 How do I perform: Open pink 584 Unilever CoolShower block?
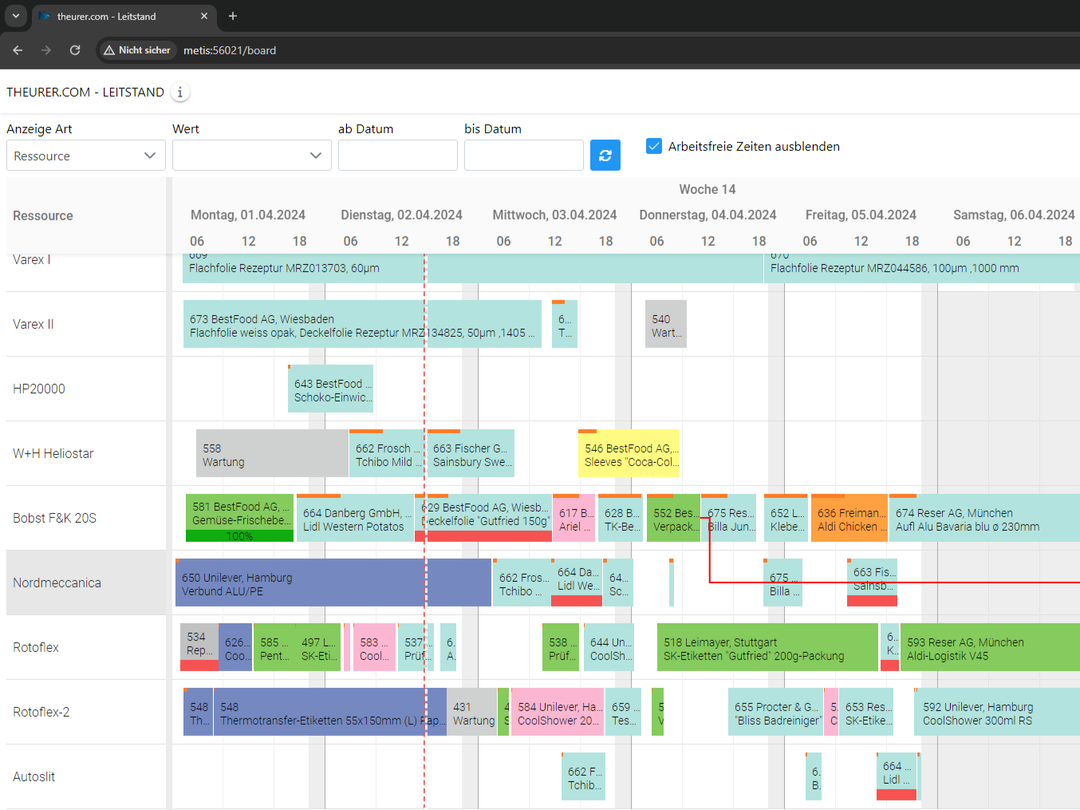[557, 712]
